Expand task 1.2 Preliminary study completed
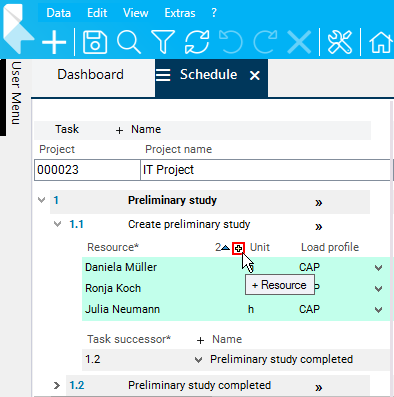The height and width of the screenshot is (397, 394). [57, 385]
